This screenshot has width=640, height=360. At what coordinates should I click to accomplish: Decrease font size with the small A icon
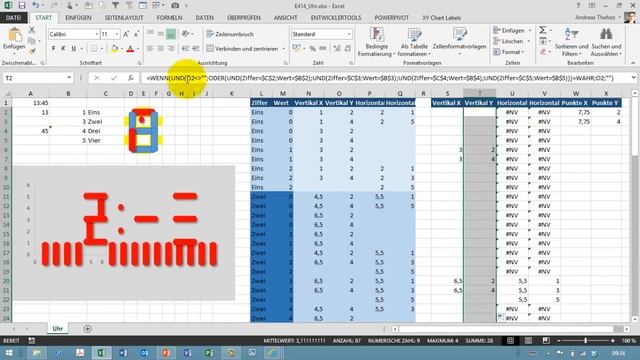[136, 34]
